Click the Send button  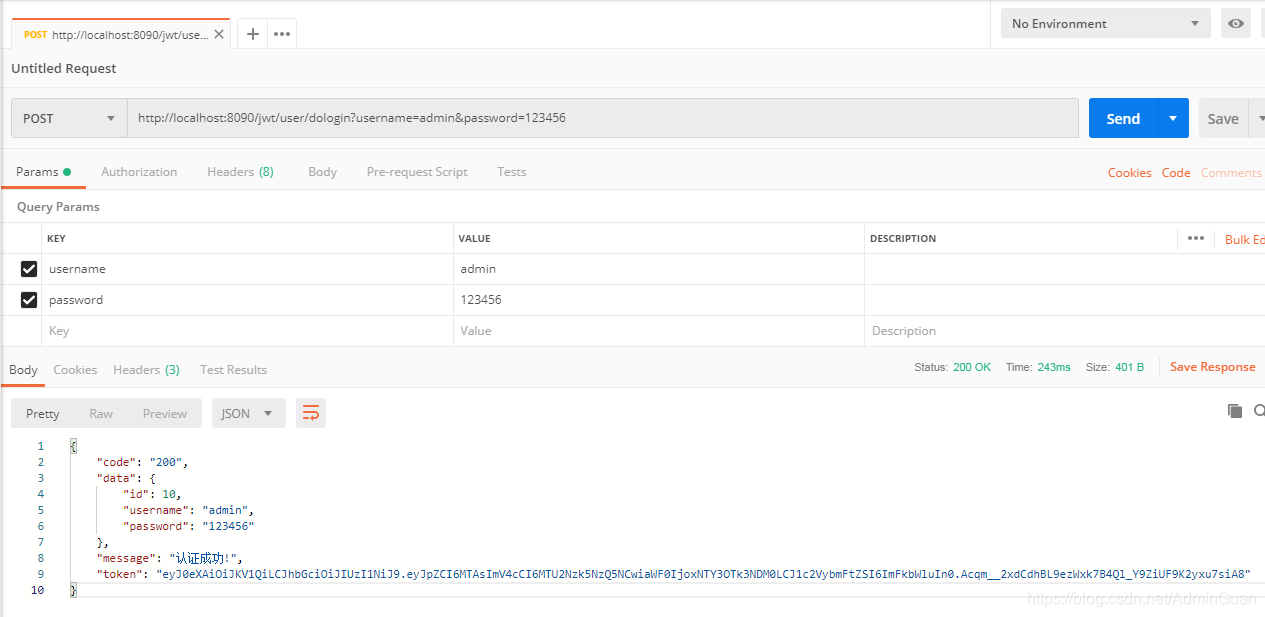(1122, 118)
